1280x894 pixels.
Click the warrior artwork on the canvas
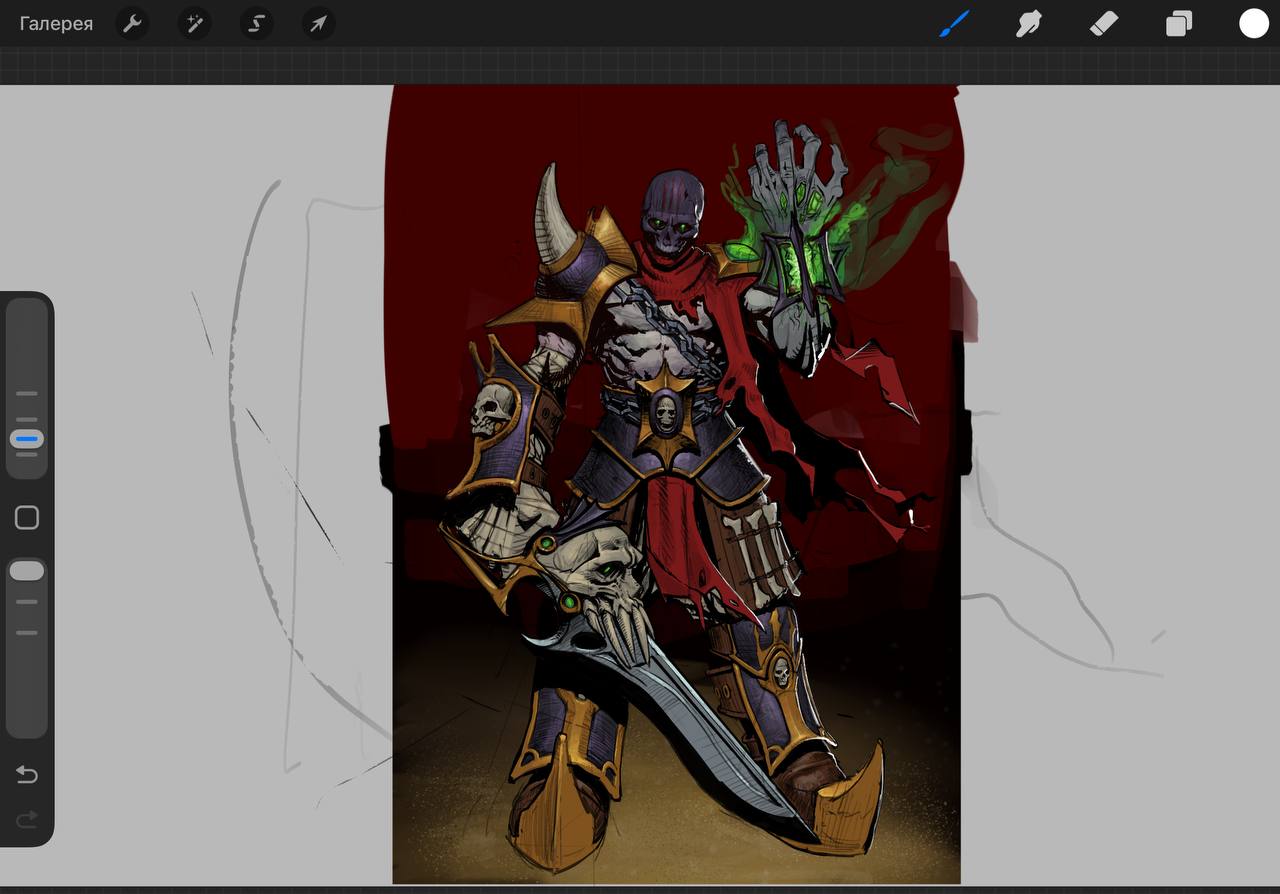pos(676,484)
